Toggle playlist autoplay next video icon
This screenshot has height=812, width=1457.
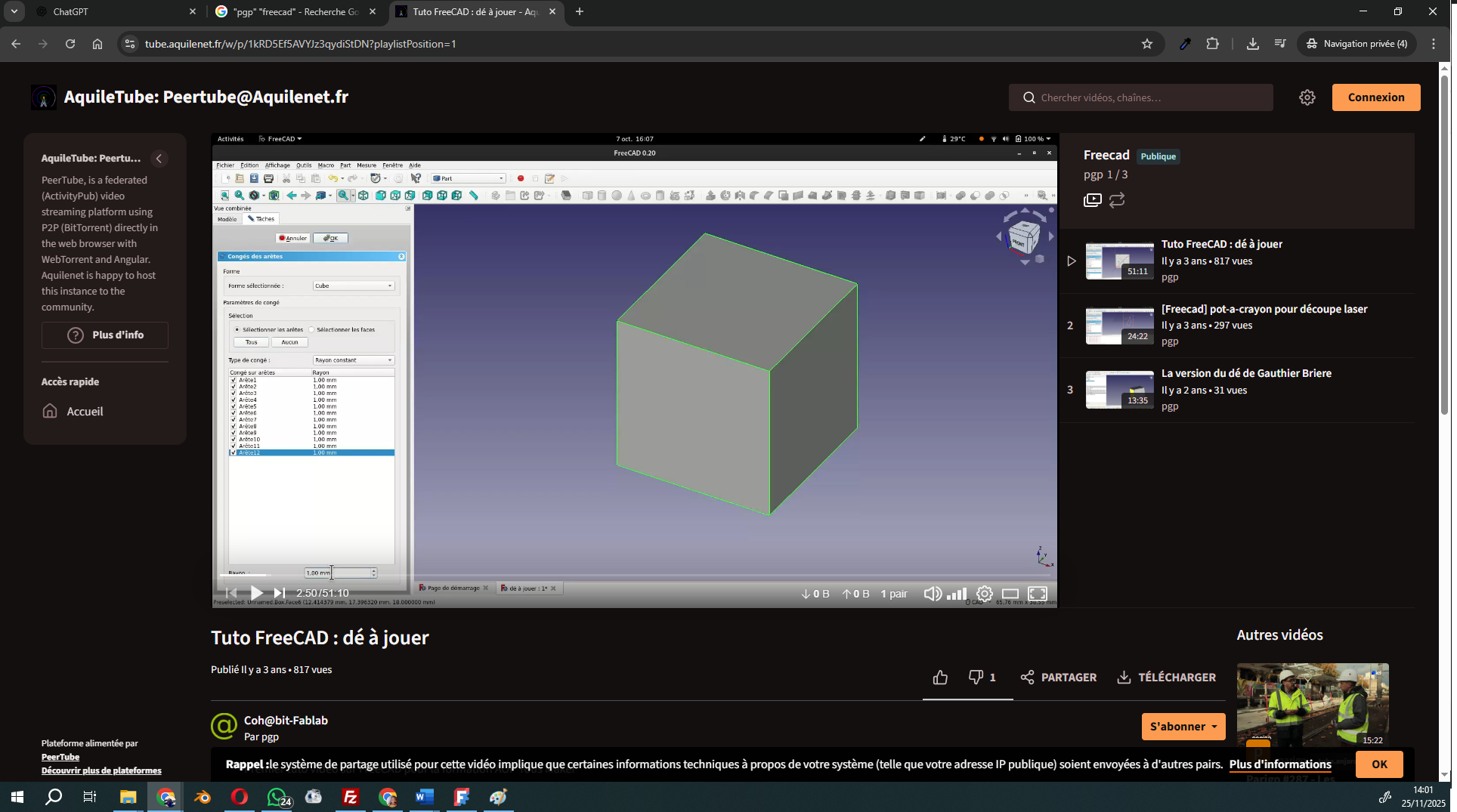(1092, 200)
